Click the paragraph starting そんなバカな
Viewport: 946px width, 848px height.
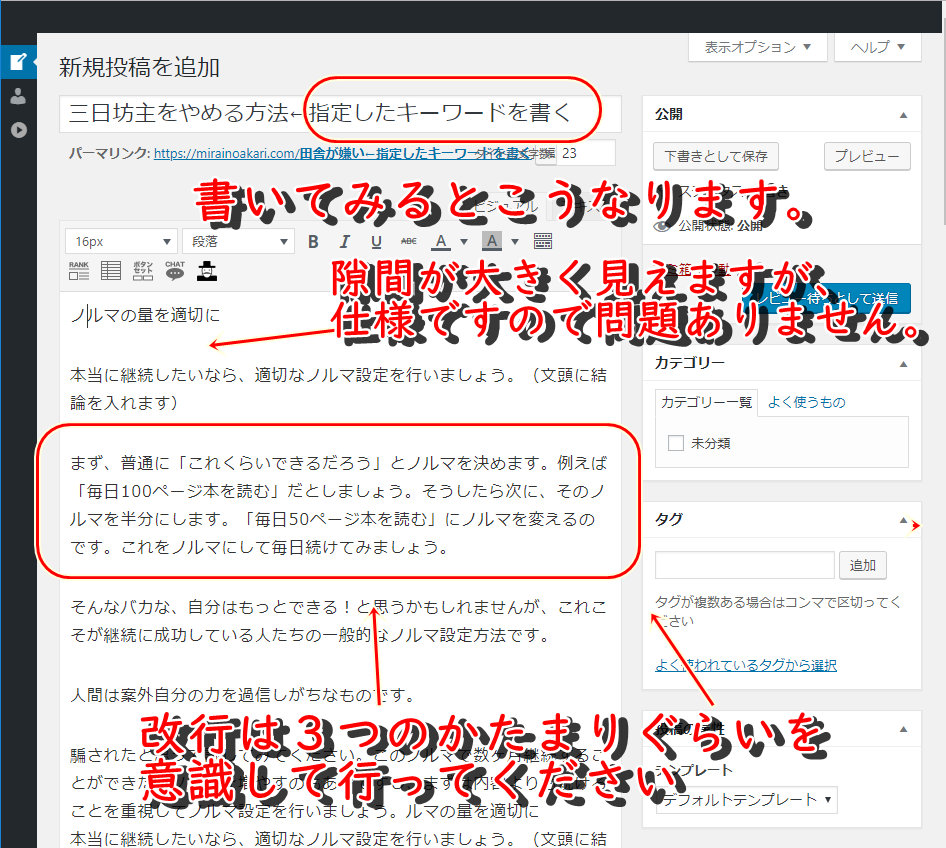338,621
